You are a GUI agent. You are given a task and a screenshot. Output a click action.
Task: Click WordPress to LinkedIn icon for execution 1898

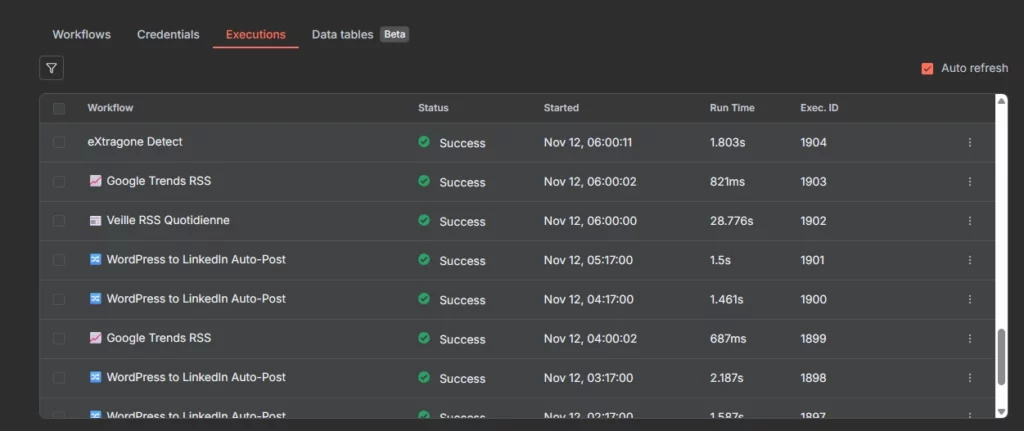[95, 377]
